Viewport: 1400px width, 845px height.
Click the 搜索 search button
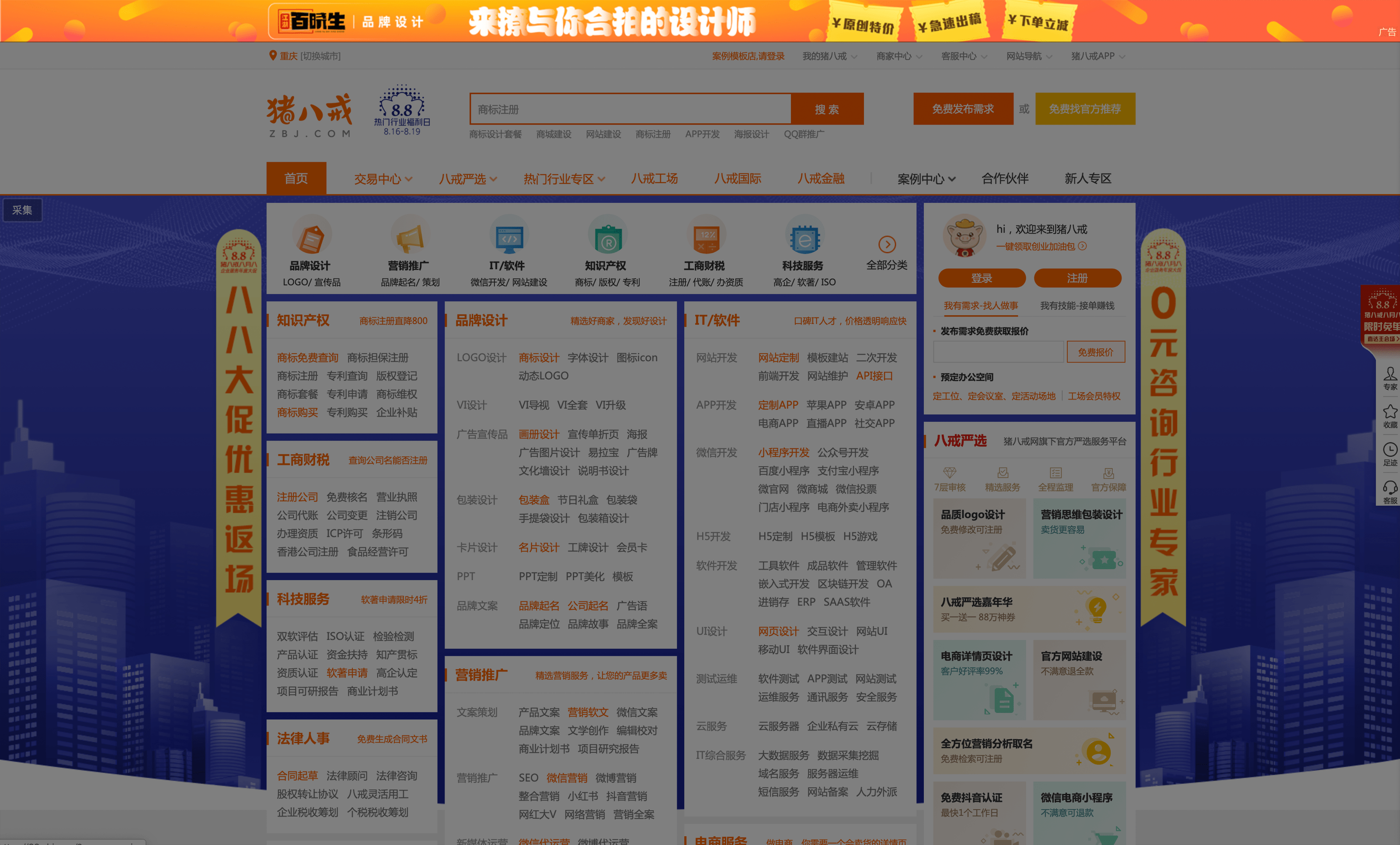827,109
